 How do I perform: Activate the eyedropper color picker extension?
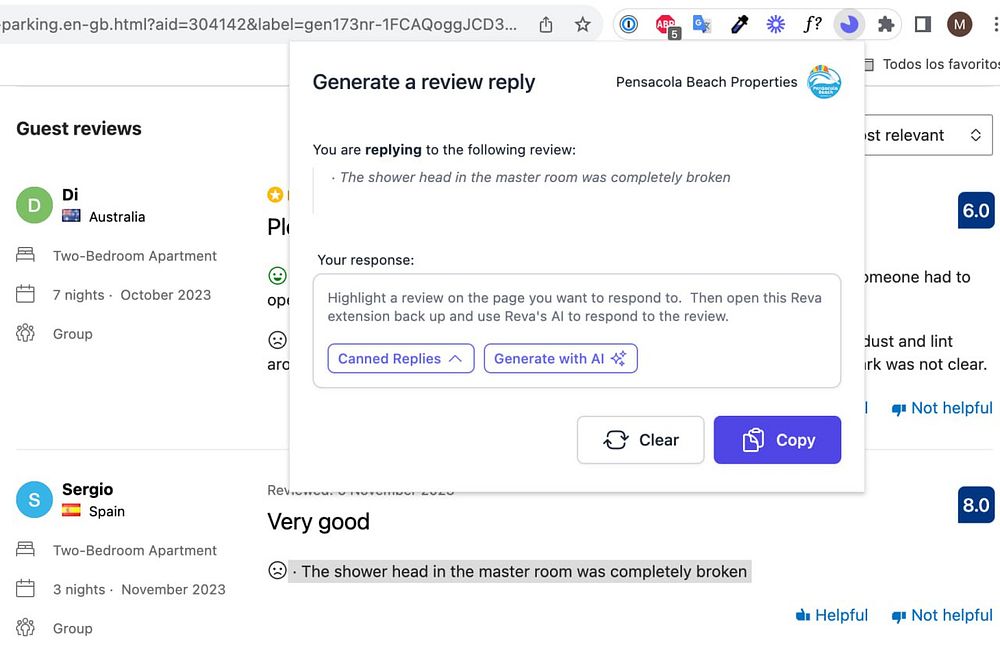point(739,25)
